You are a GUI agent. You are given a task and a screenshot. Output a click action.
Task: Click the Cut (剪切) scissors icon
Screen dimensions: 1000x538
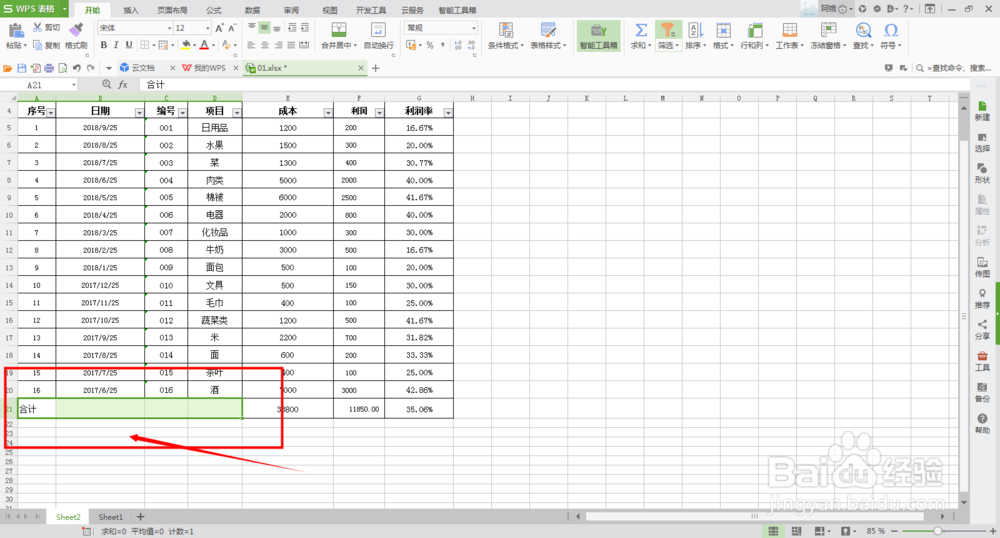38,27
